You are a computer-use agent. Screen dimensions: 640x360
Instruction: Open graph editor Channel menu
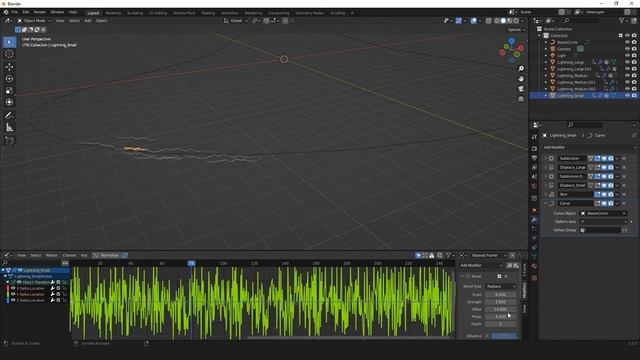[x=69, y=255]
